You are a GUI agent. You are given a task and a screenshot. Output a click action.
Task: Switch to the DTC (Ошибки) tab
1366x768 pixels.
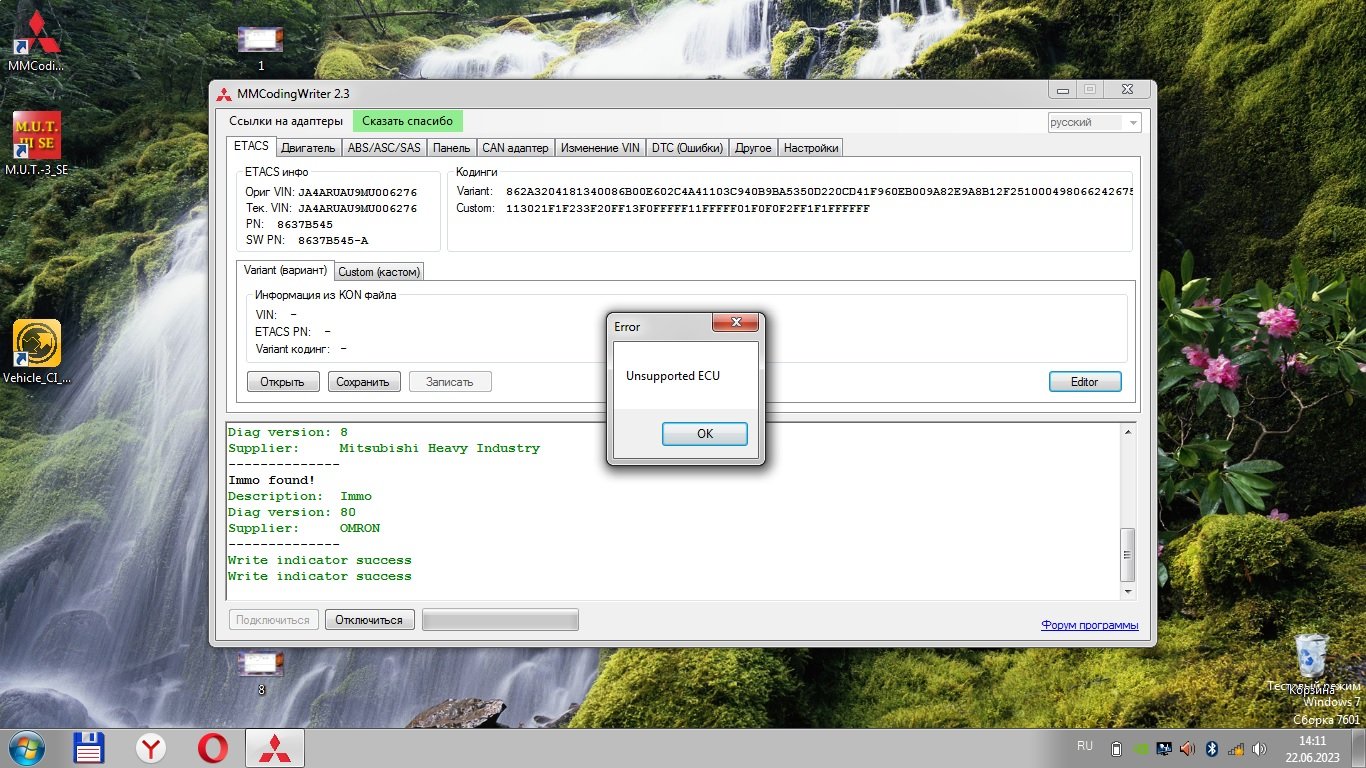pos(687,148)
